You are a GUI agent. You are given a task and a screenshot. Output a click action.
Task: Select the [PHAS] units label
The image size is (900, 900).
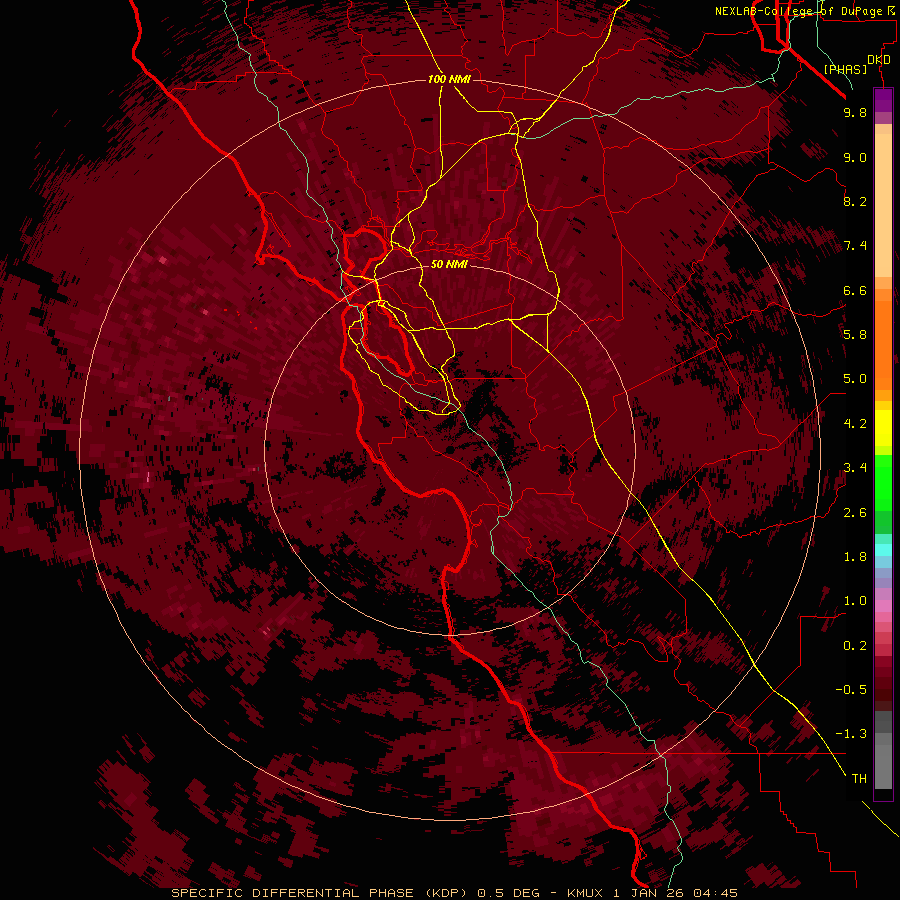[x=845, y=69]
